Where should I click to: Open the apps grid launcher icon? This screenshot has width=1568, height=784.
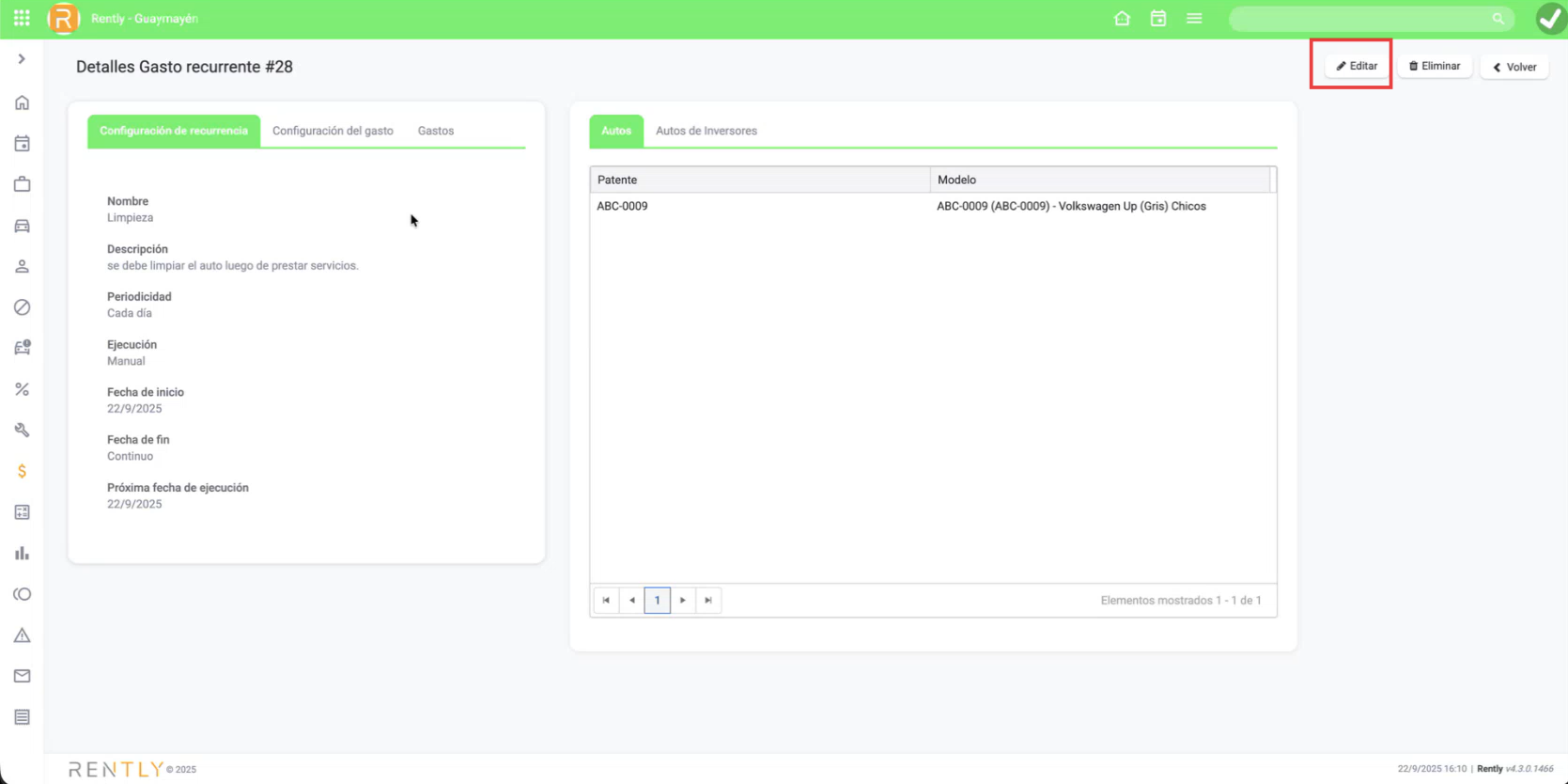[x=22, y=18]
